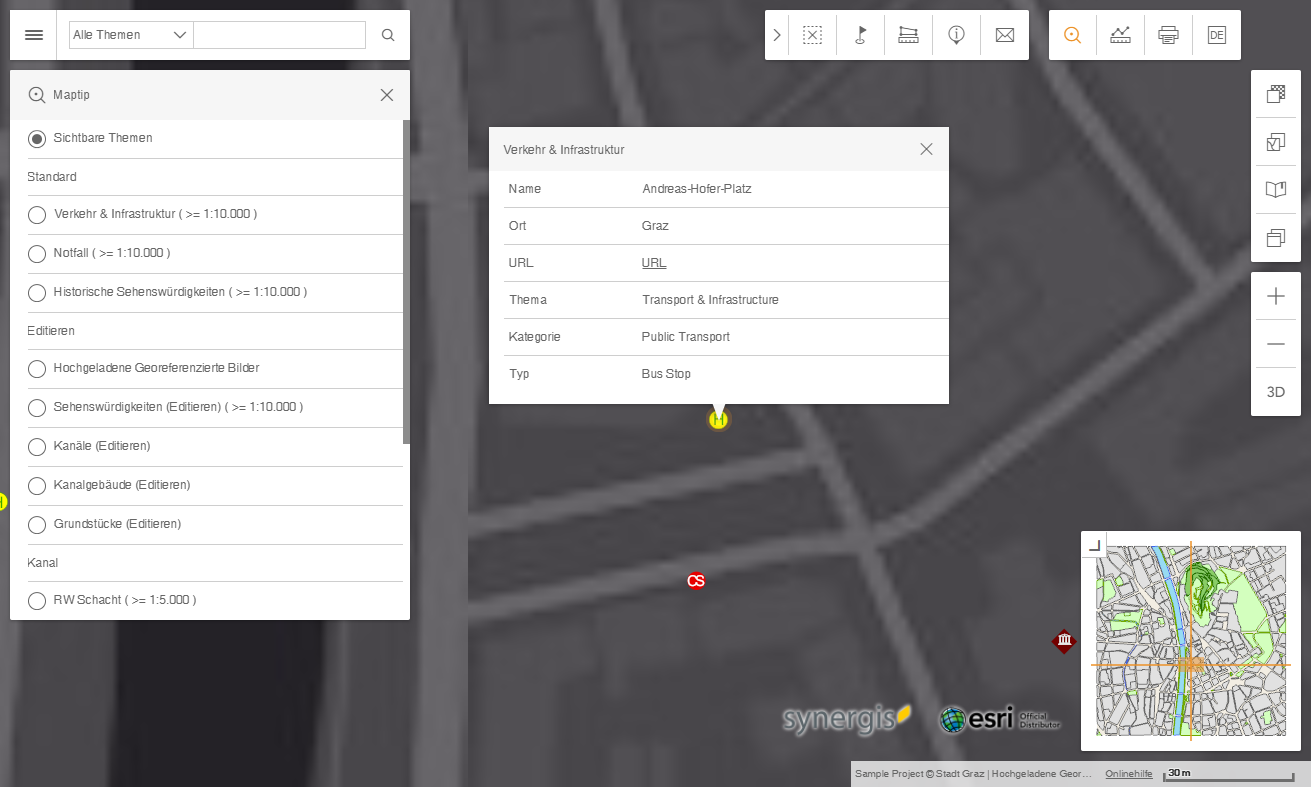Open the envelope mail tool
The height and width of the screenshot is (787, 1311).
pos(1004,34)
